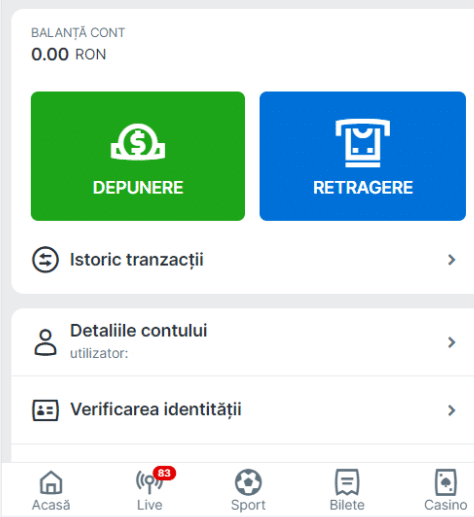This screenshot has height=517, width=474.
Task: Click the red 83 live badge
Action: tap(164, 473)
